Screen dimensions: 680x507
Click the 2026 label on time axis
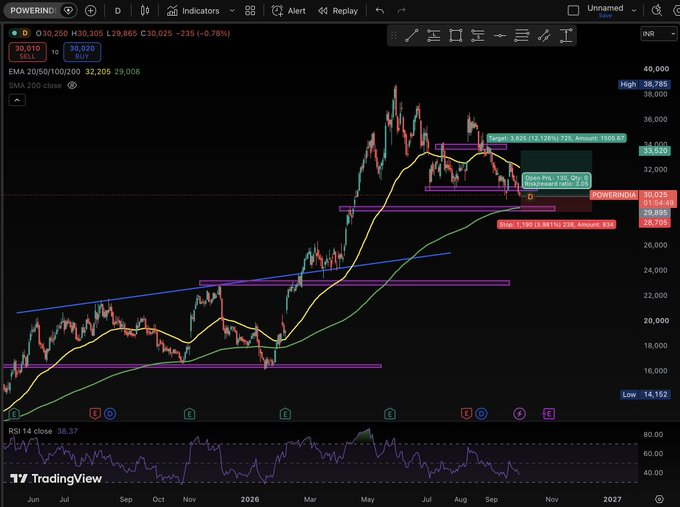250,499
